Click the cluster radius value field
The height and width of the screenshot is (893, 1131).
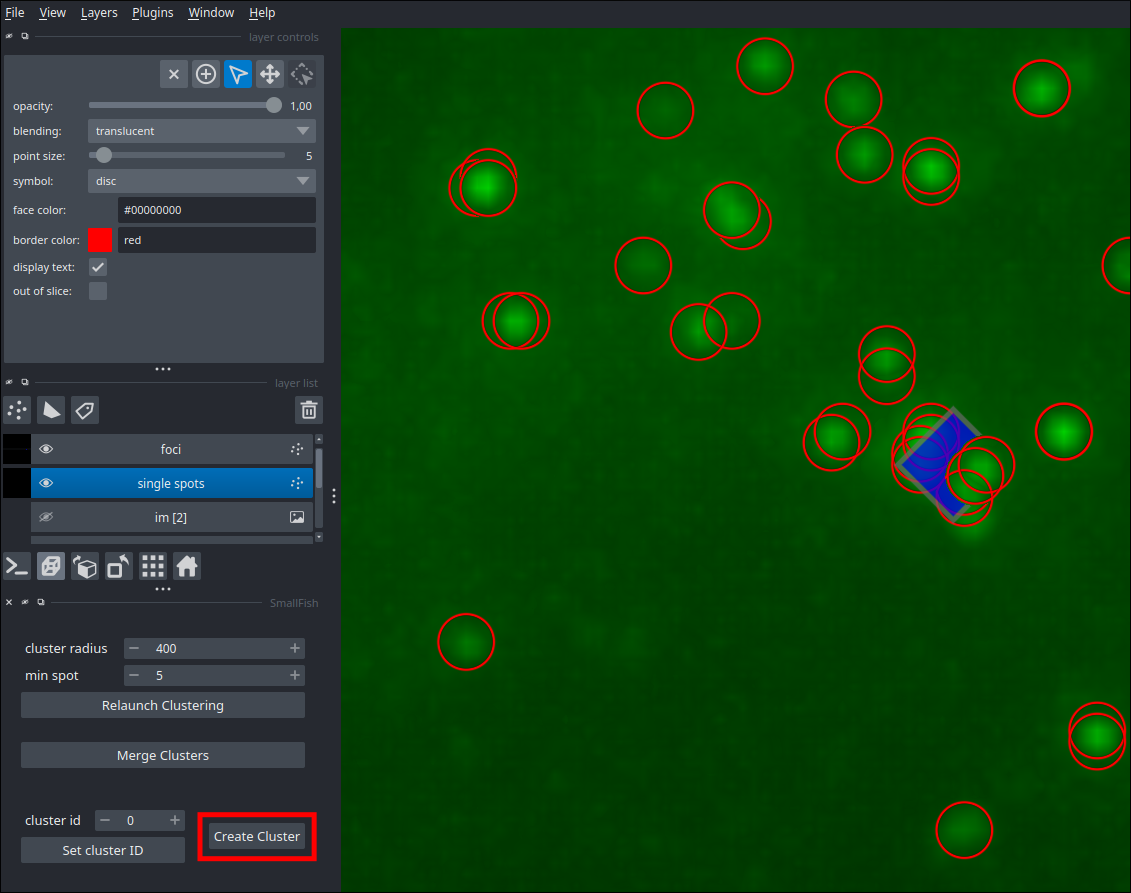coord(214,648)
